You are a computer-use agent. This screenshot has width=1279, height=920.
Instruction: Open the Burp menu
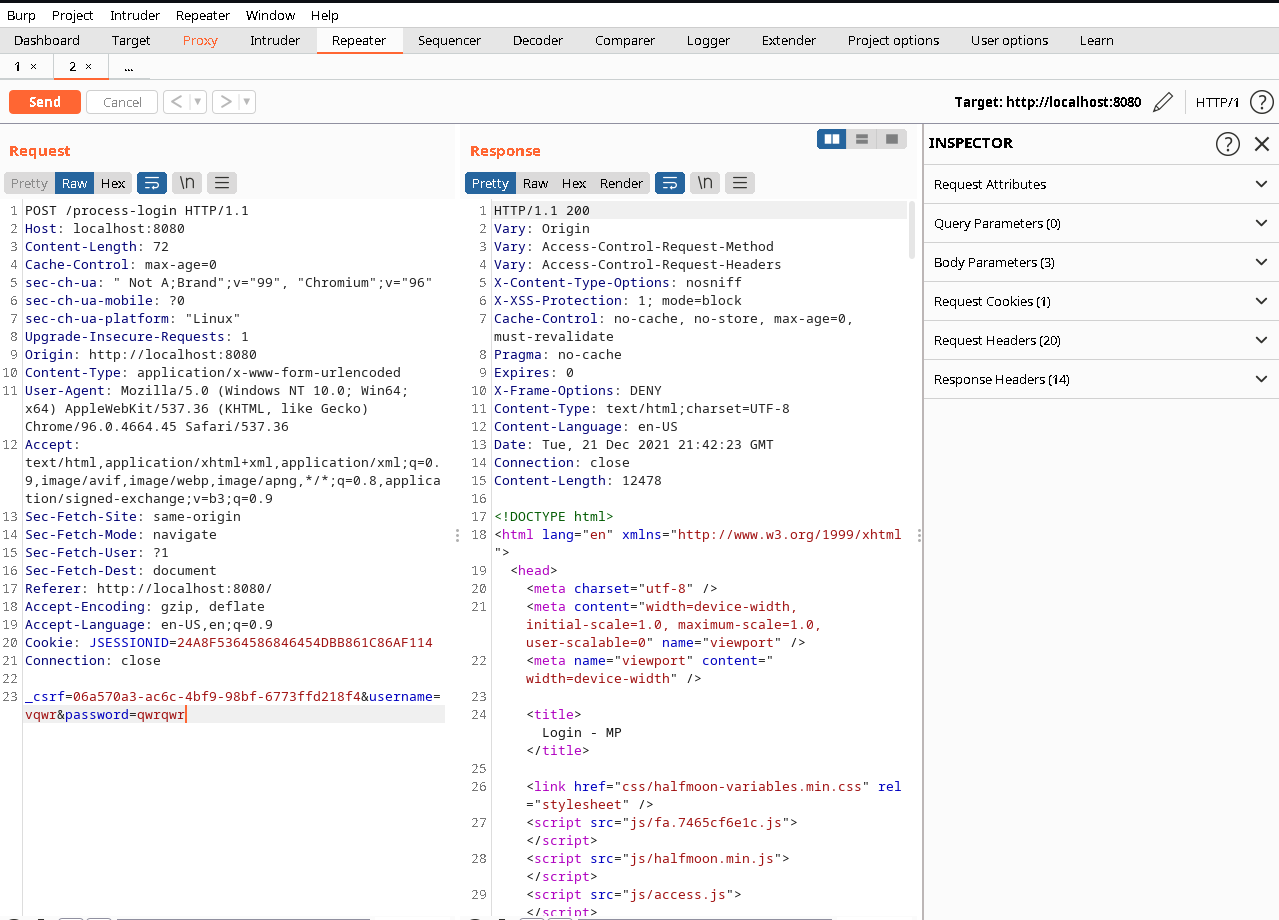[x=21, y=15]
